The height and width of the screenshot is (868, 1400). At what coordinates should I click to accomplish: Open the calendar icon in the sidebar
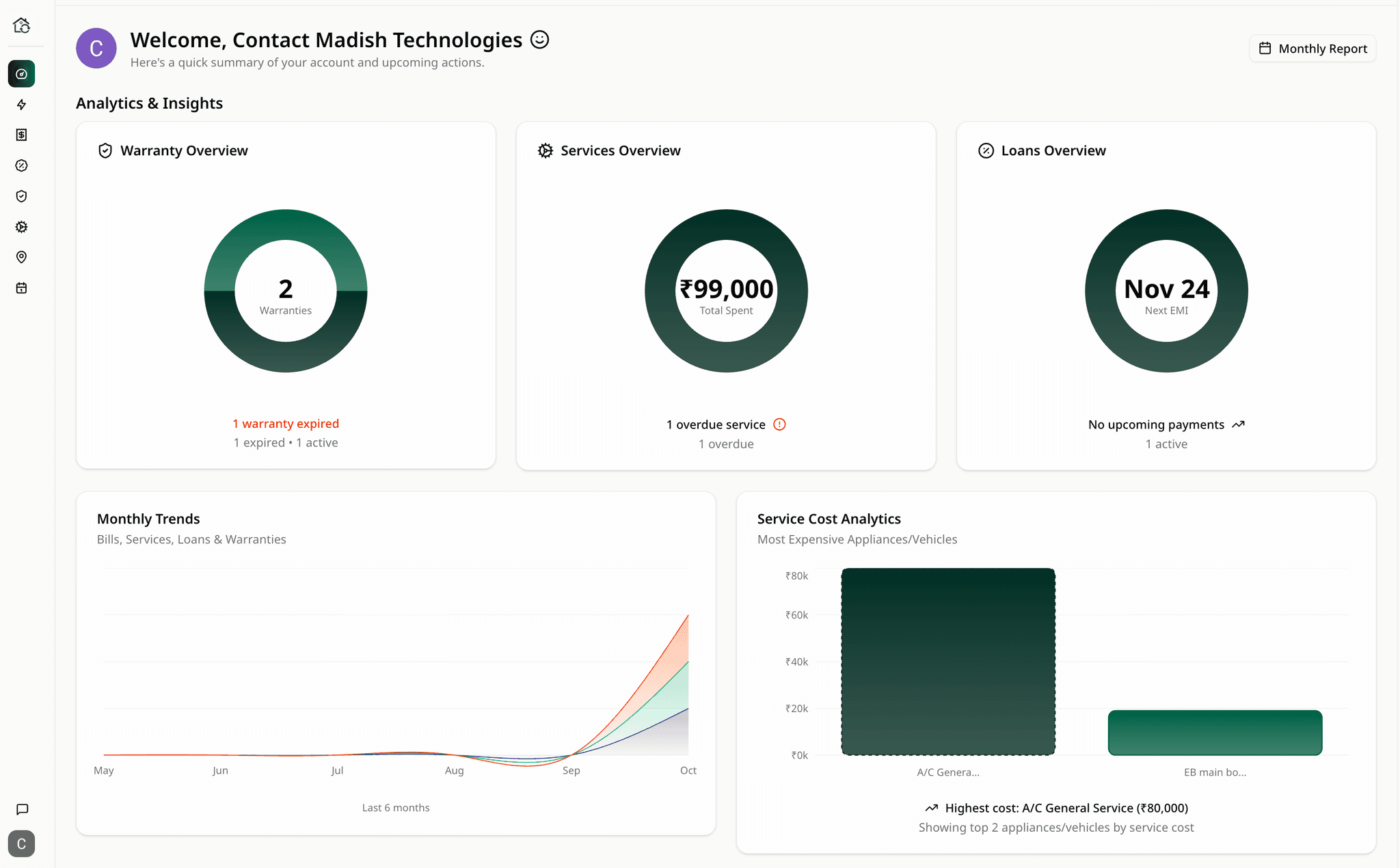coord(21,288)
